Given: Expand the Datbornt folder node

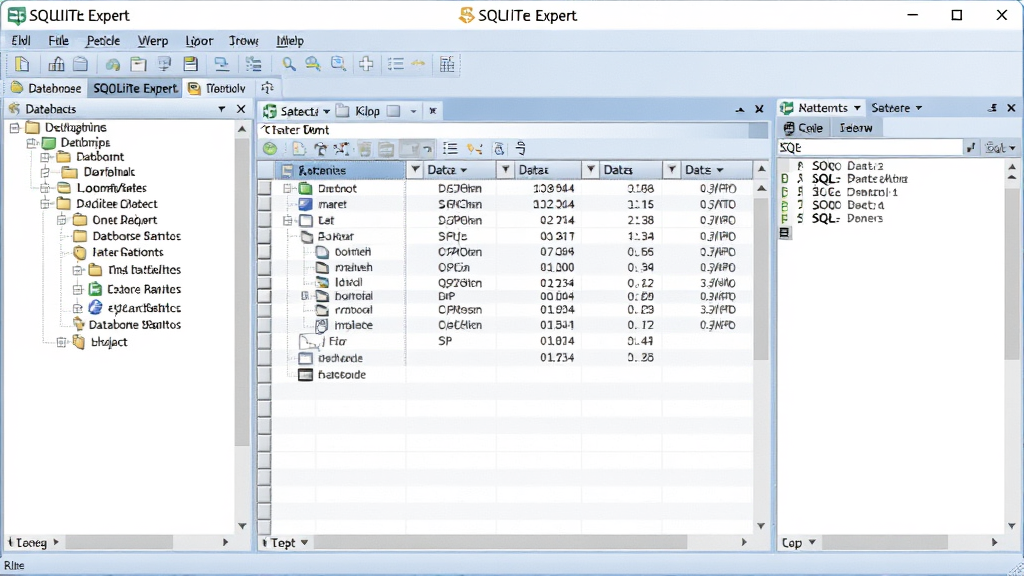Looking at the screenshot, I should pos(46,157).
